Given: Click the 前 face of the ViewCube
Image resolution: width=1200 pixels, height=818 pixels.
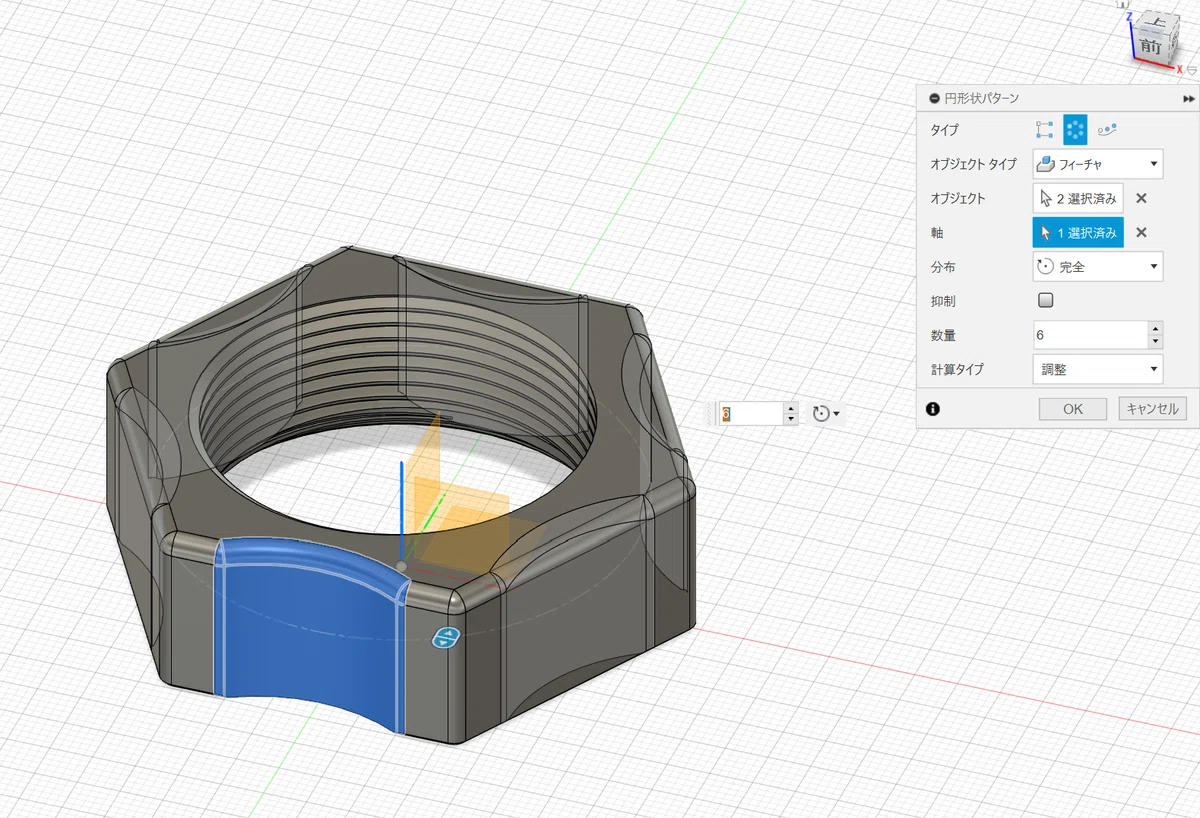Looking at the screenshot, I should pos(1149,45).
